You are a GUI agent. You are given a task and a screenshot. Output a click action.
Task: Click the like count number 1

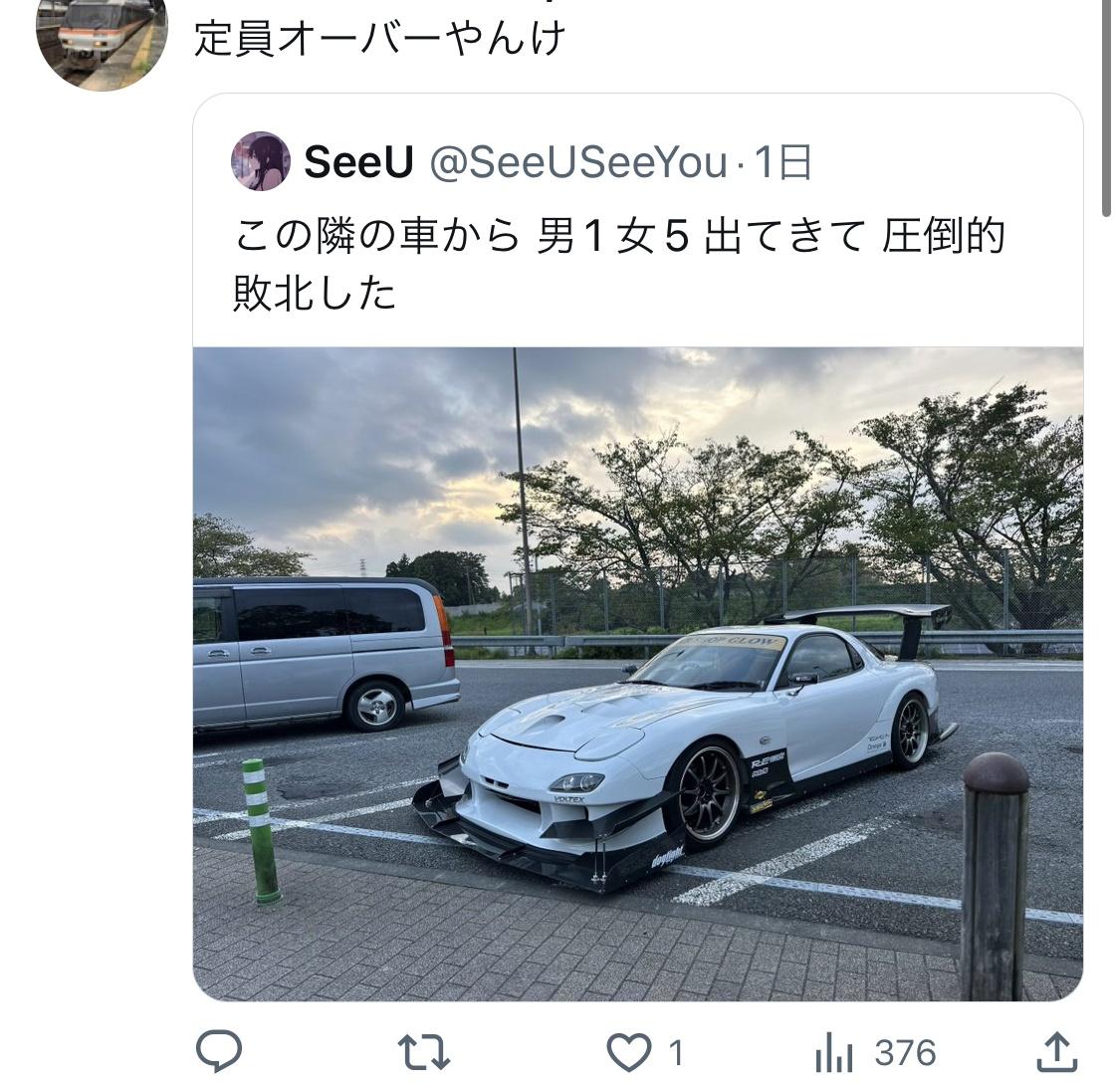(x=676, y=1053)
